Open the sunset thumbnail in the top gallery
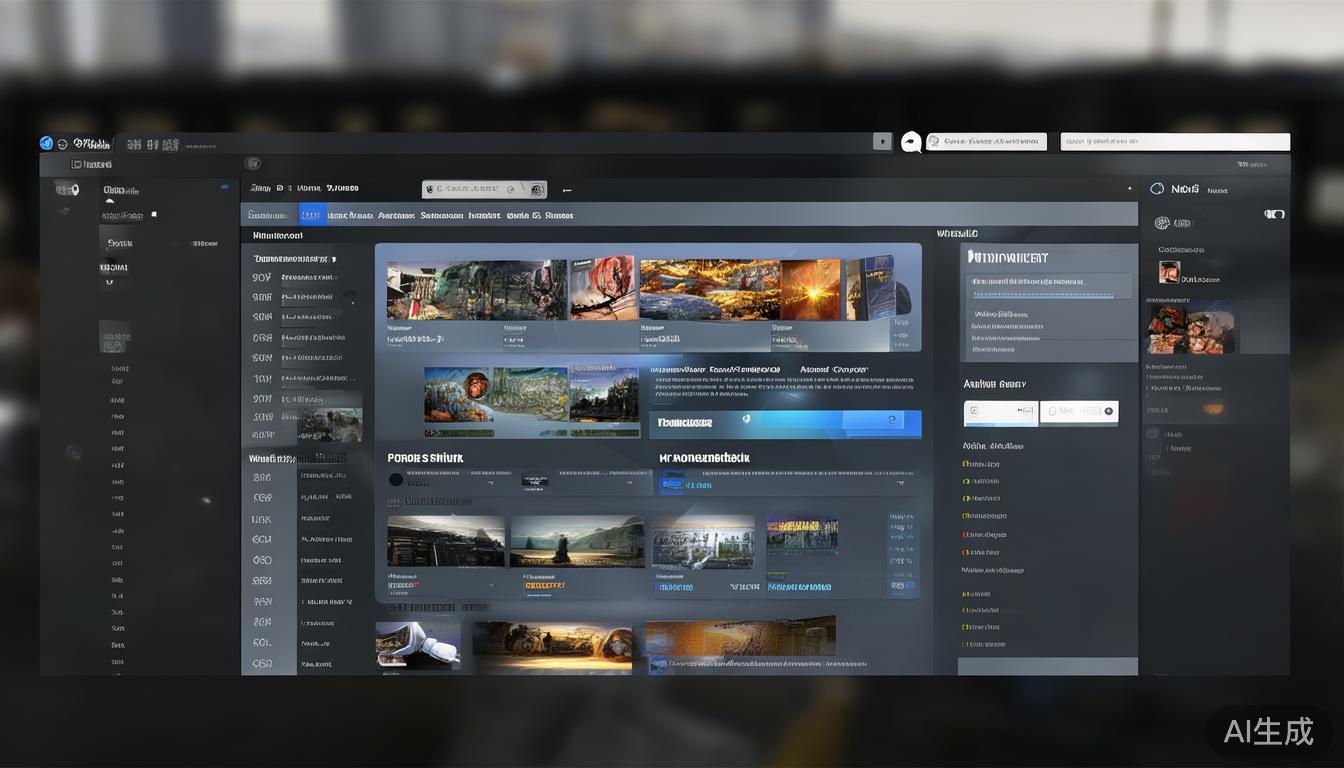Image resolution: width=1344 pixels, height=768 pixels. (810, 290)
